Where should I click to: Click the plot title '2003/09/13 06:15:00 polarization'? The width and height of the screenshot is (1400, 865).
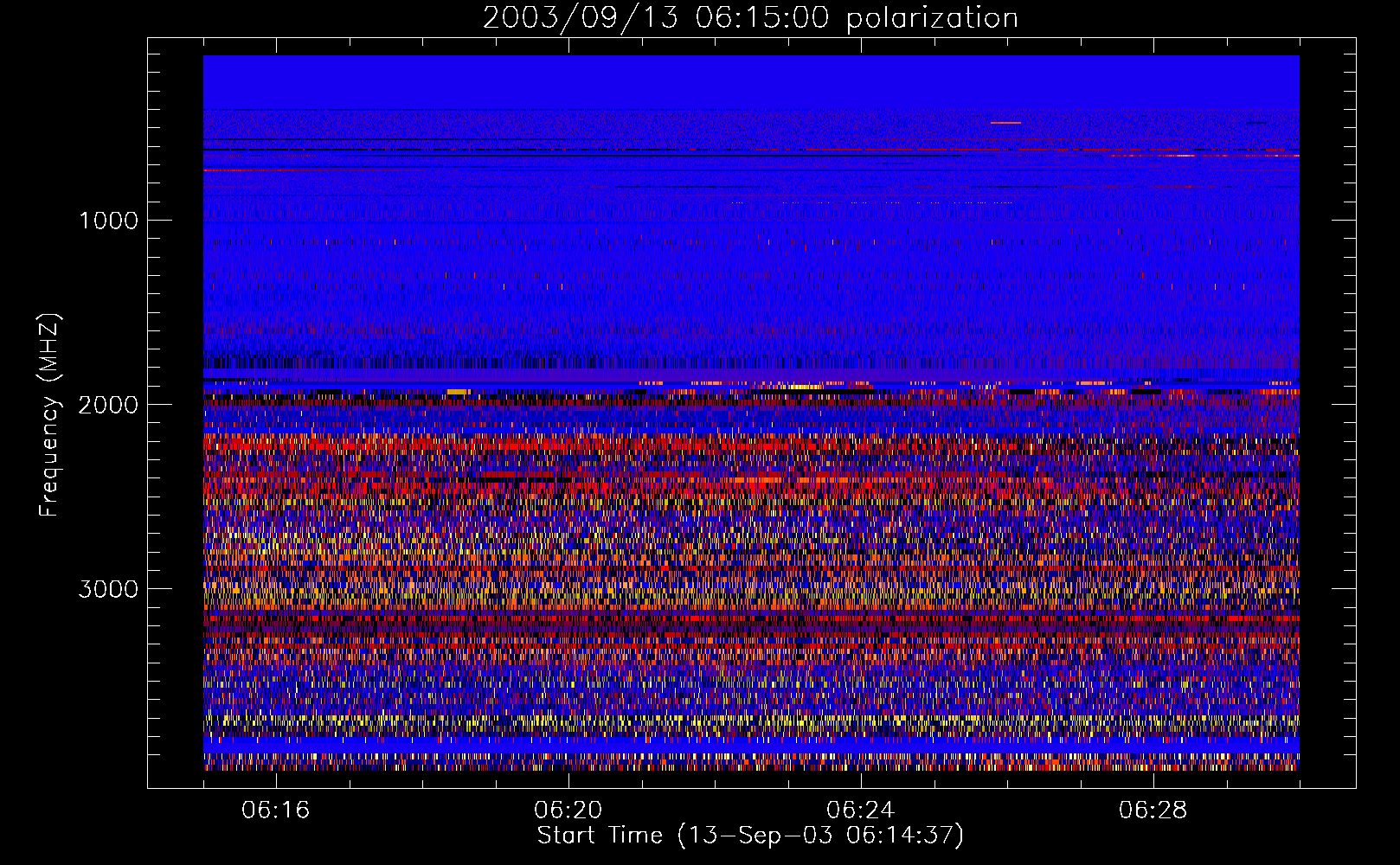750,18
